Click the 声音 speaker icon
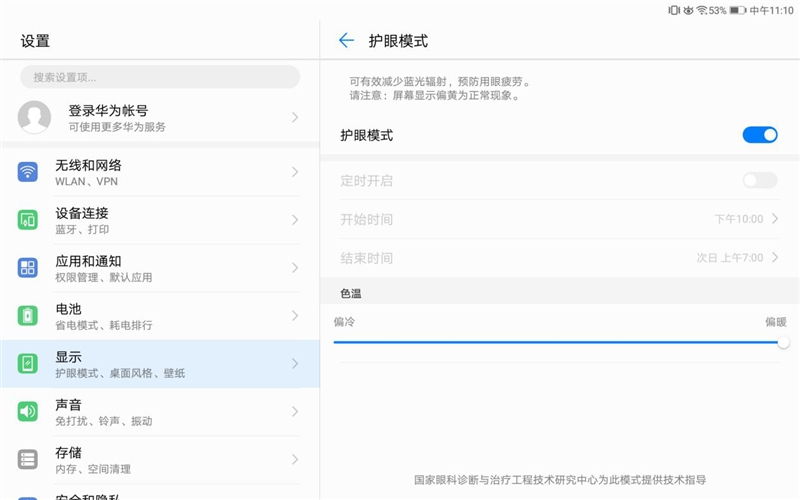The image size is (800, 500). click(28, 412)
